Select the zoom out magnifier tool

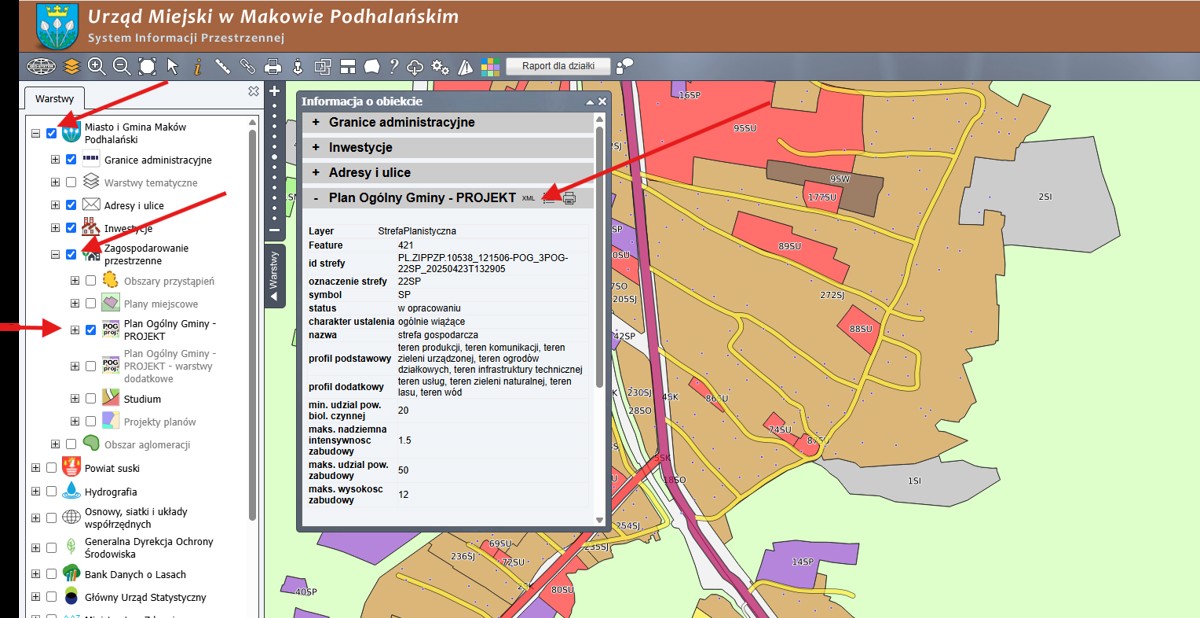(x=122, y=67)
